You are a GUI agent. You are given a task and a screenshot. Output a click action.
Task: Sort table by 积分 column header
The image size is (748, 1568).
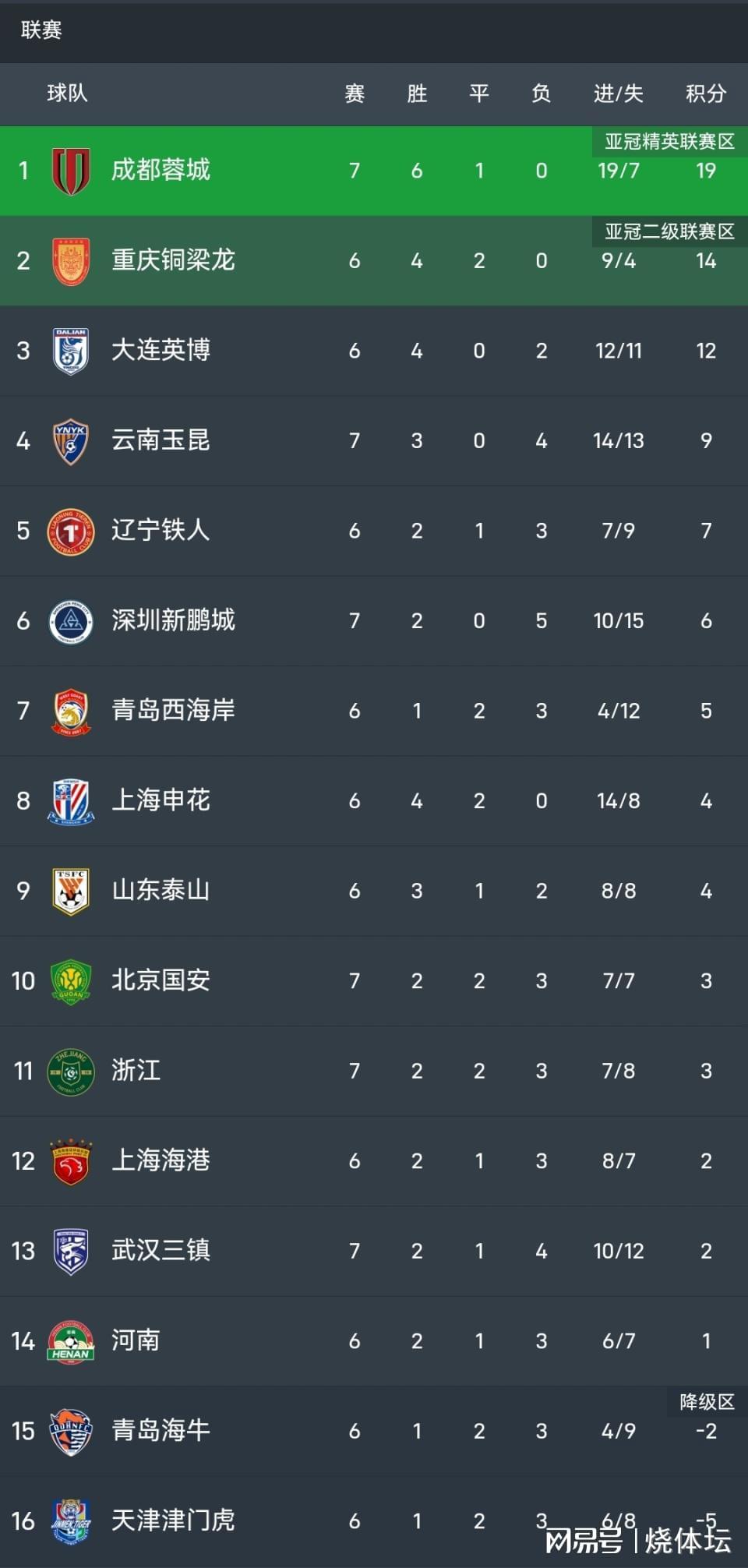tap(705, 94)
